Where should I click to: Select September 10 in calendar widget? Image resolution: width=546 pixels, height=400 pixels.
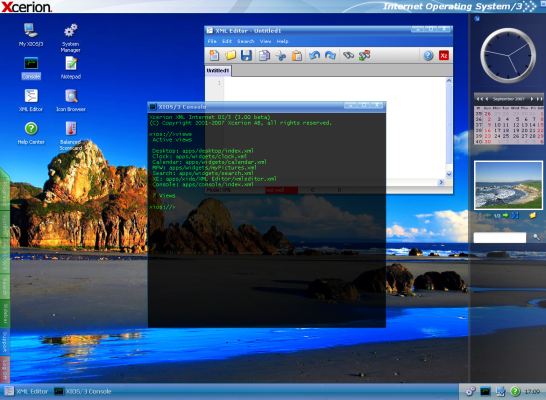tap(498, 125)
